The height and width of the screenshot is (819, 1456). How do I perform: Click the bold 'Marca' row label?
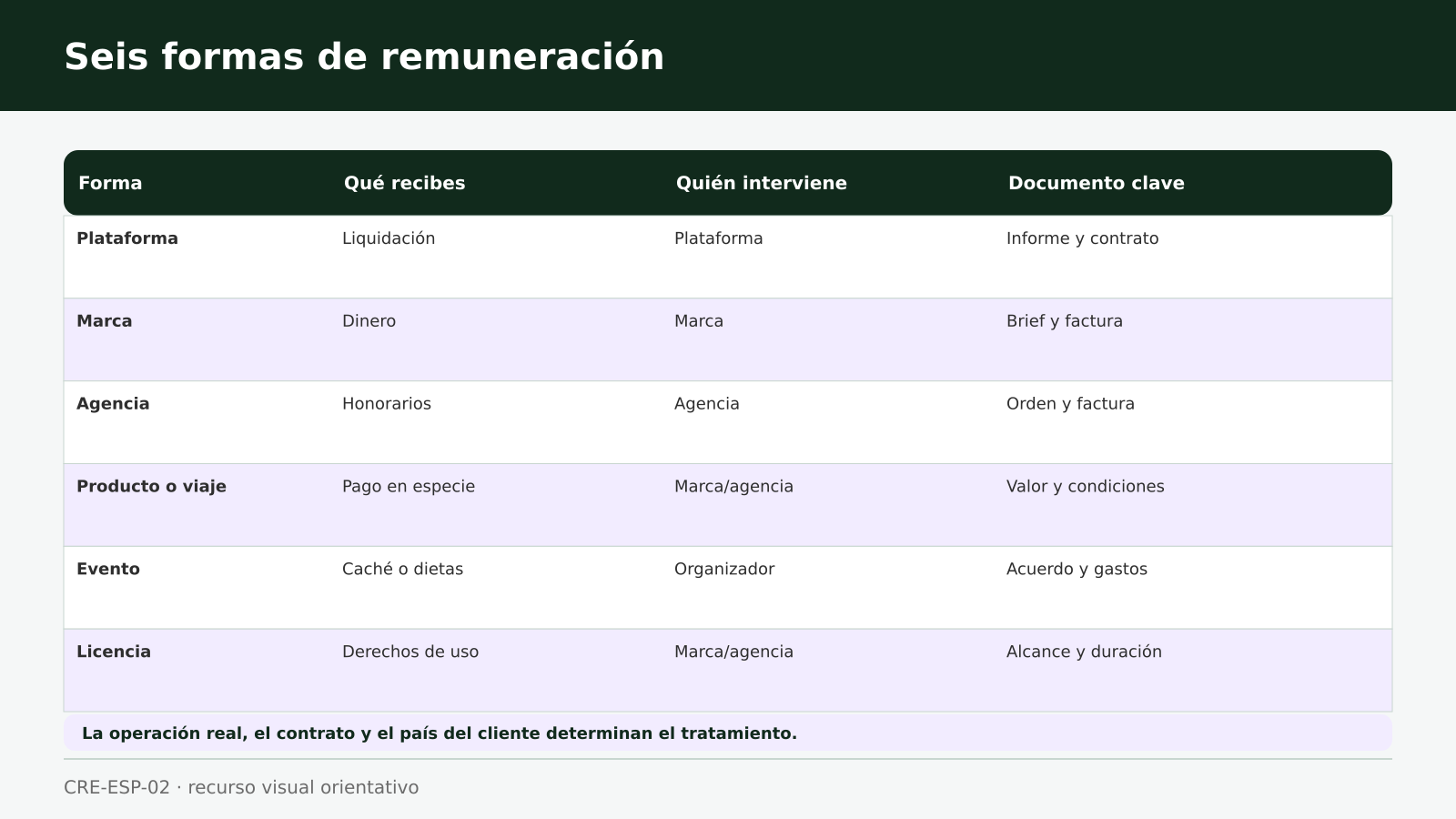click(x=104, y=321)
